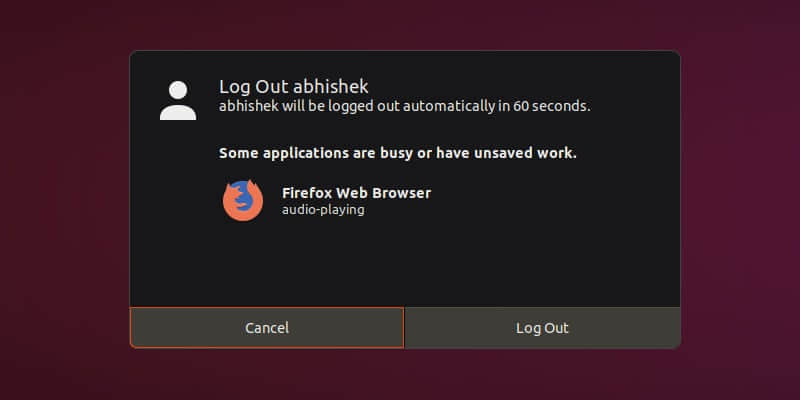This screenshot has height=400, width=800.
Task: Click the Firefox logo icon
Action: pos(243,200)
